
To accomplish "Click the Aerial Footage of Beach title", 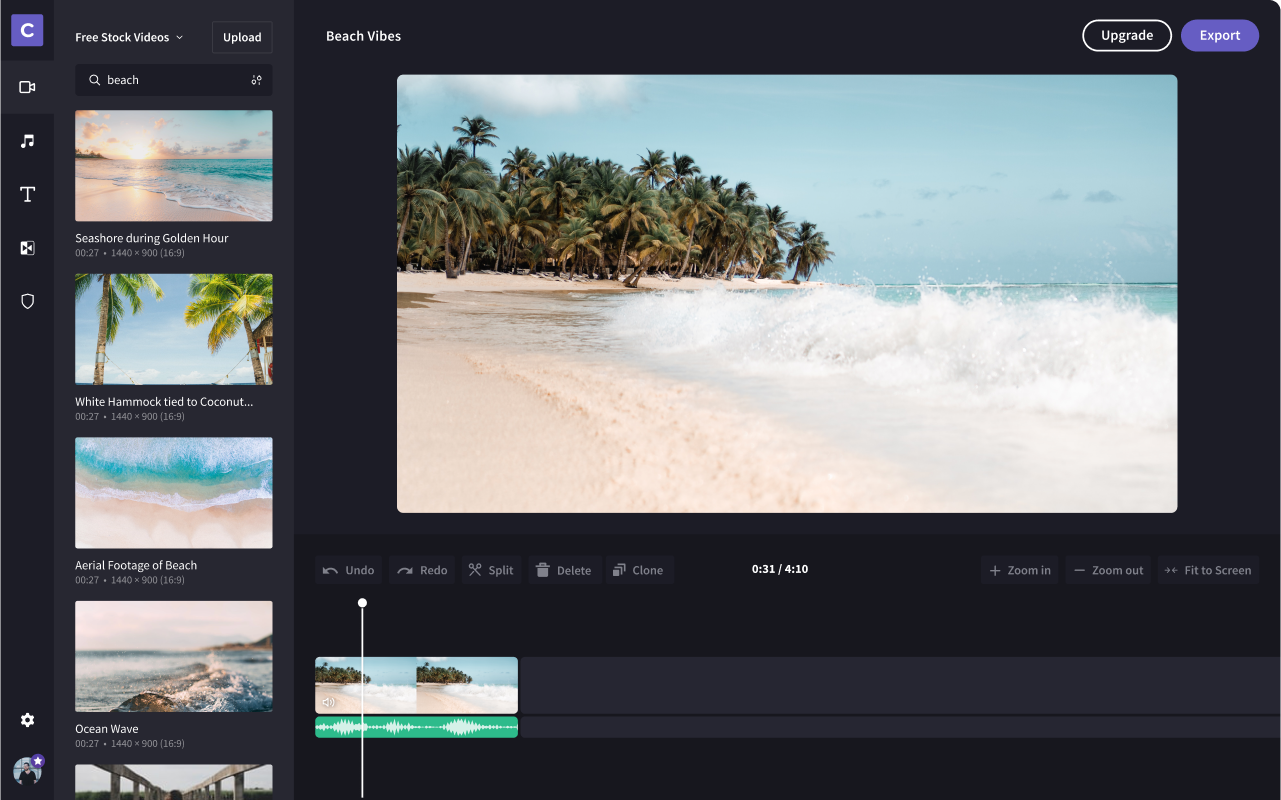I will point(136,565).
